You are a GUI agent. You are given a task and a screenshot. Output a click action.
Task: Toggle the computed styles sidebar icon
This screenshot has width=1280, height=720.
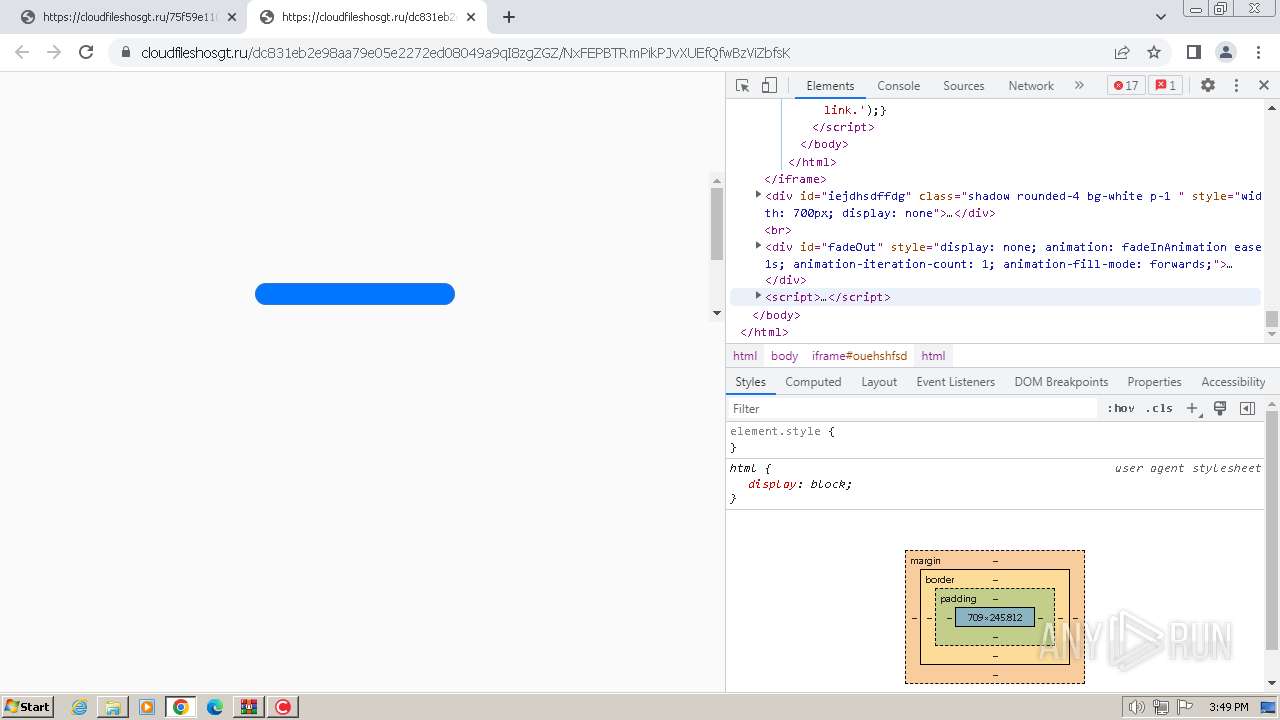1247,408
